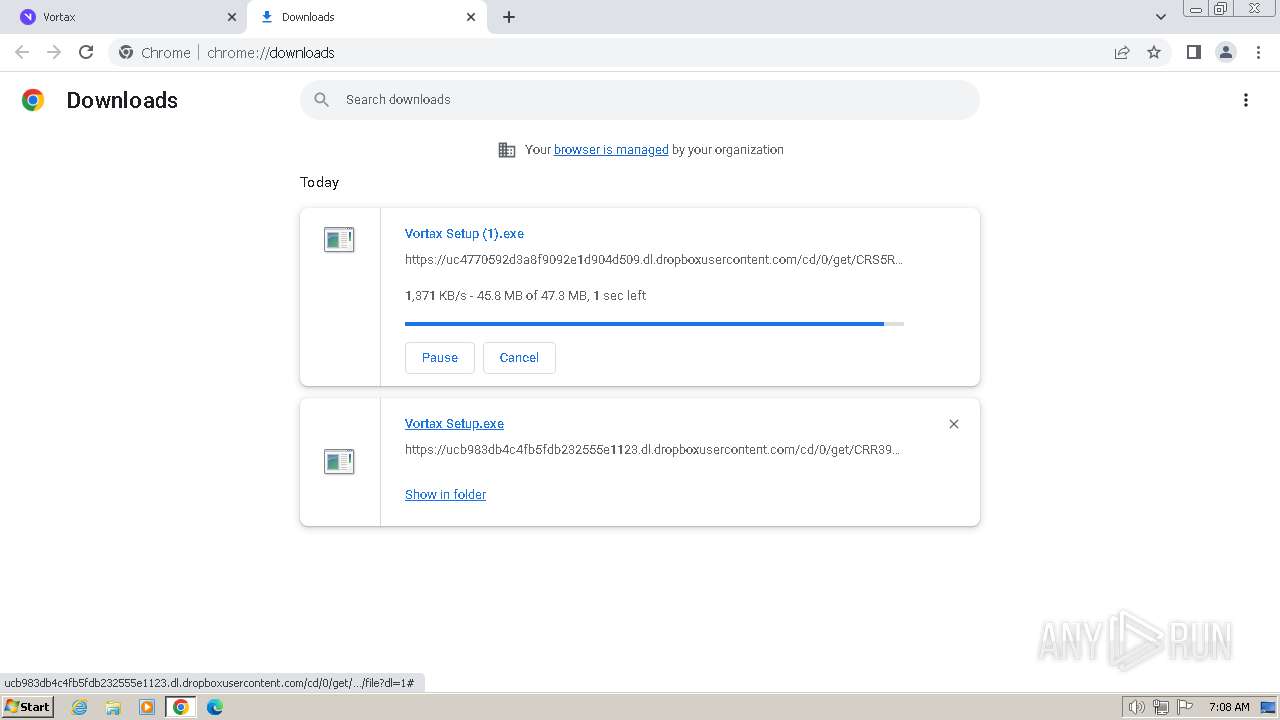The width and height of the screenshot is (1280, 720).
Task: Open the Downloads page more-actions menu
Action: (1246, 100)
